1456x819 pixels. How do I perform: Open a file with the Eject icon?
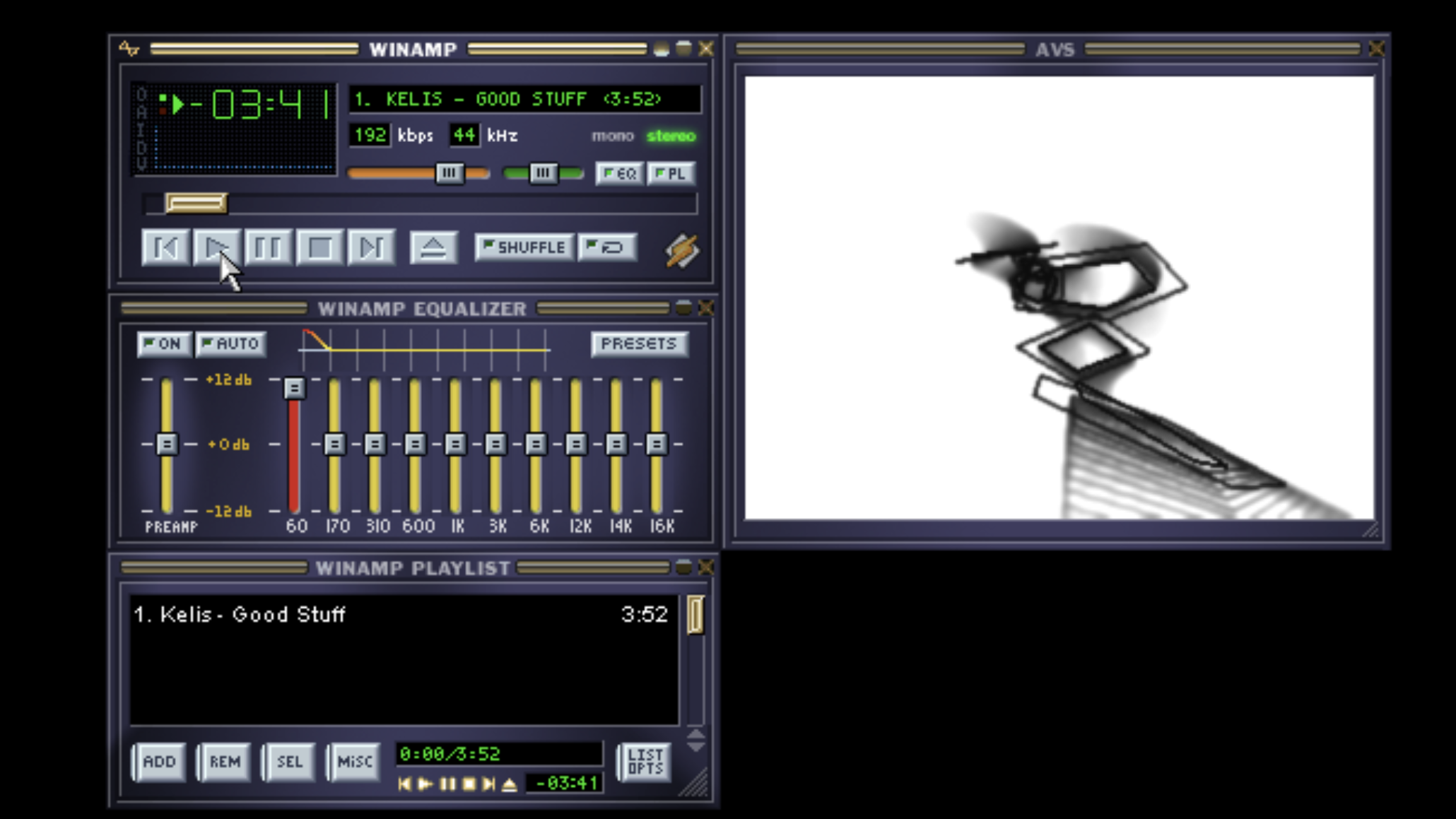pos(433,248)
